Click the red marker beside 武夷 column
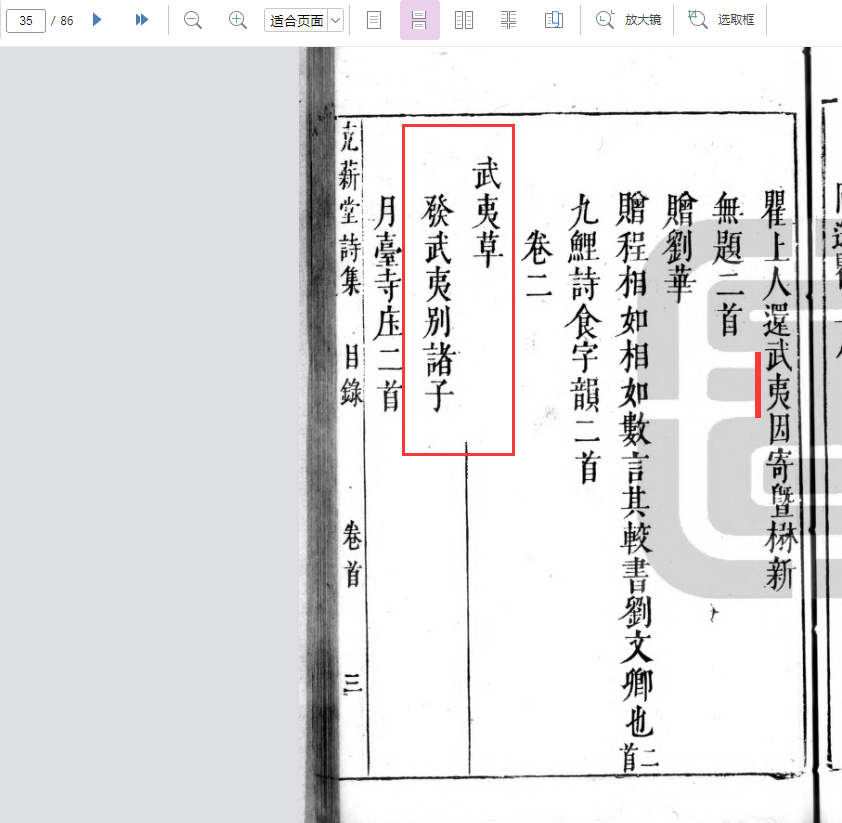The image size is (842, 823). pos(758,384)
